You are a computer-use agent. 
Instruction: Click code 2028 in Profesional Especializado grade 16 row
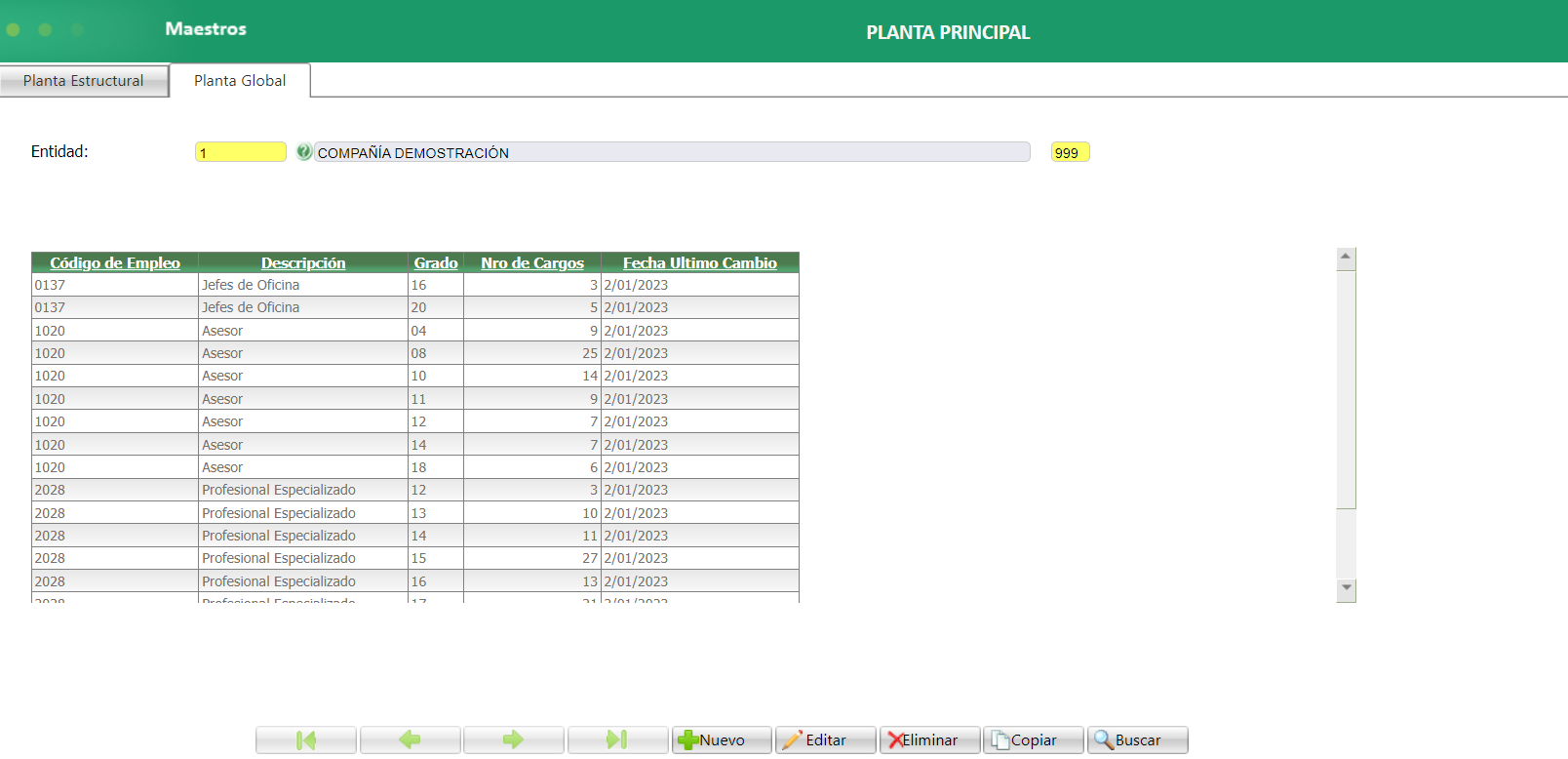click(x=50, y=581)
